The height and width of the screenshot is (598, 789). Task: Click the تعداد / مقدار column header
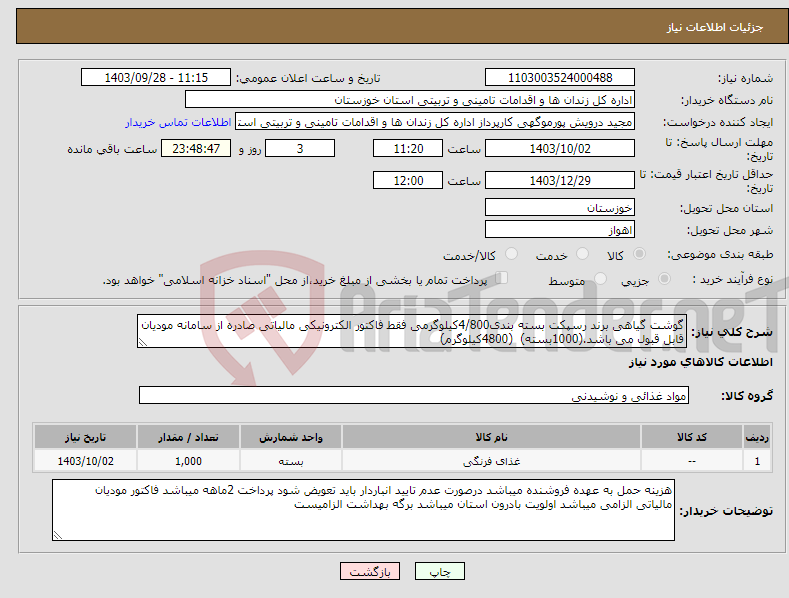click(x=188, y=437)
